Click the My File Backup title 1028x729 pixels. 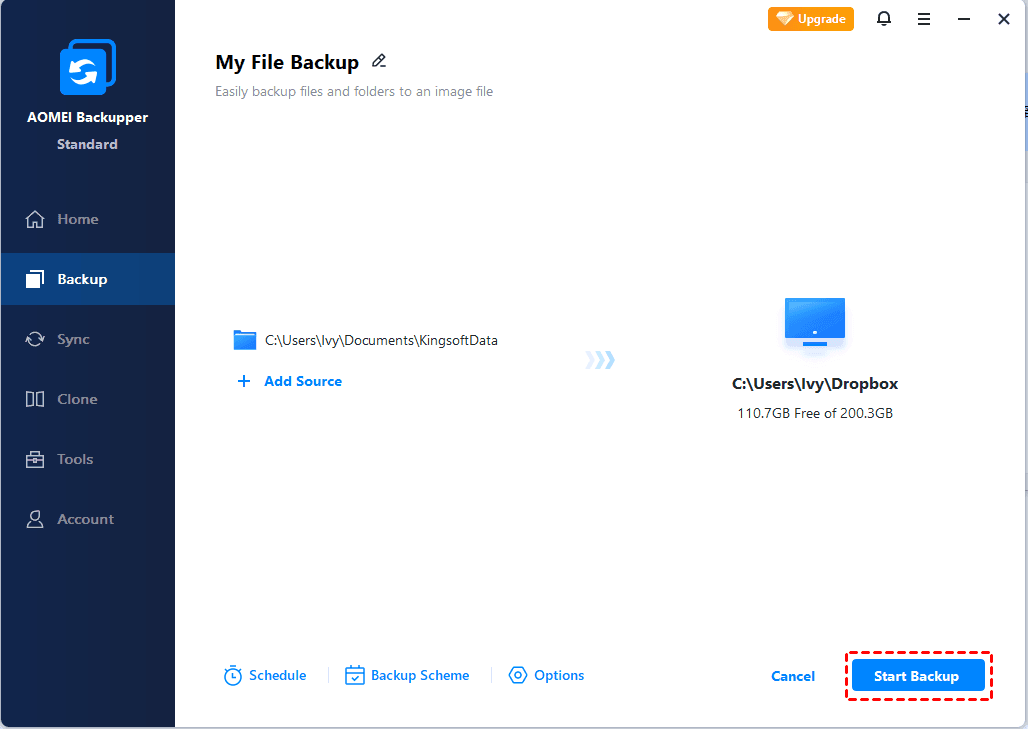coord(287,62)
